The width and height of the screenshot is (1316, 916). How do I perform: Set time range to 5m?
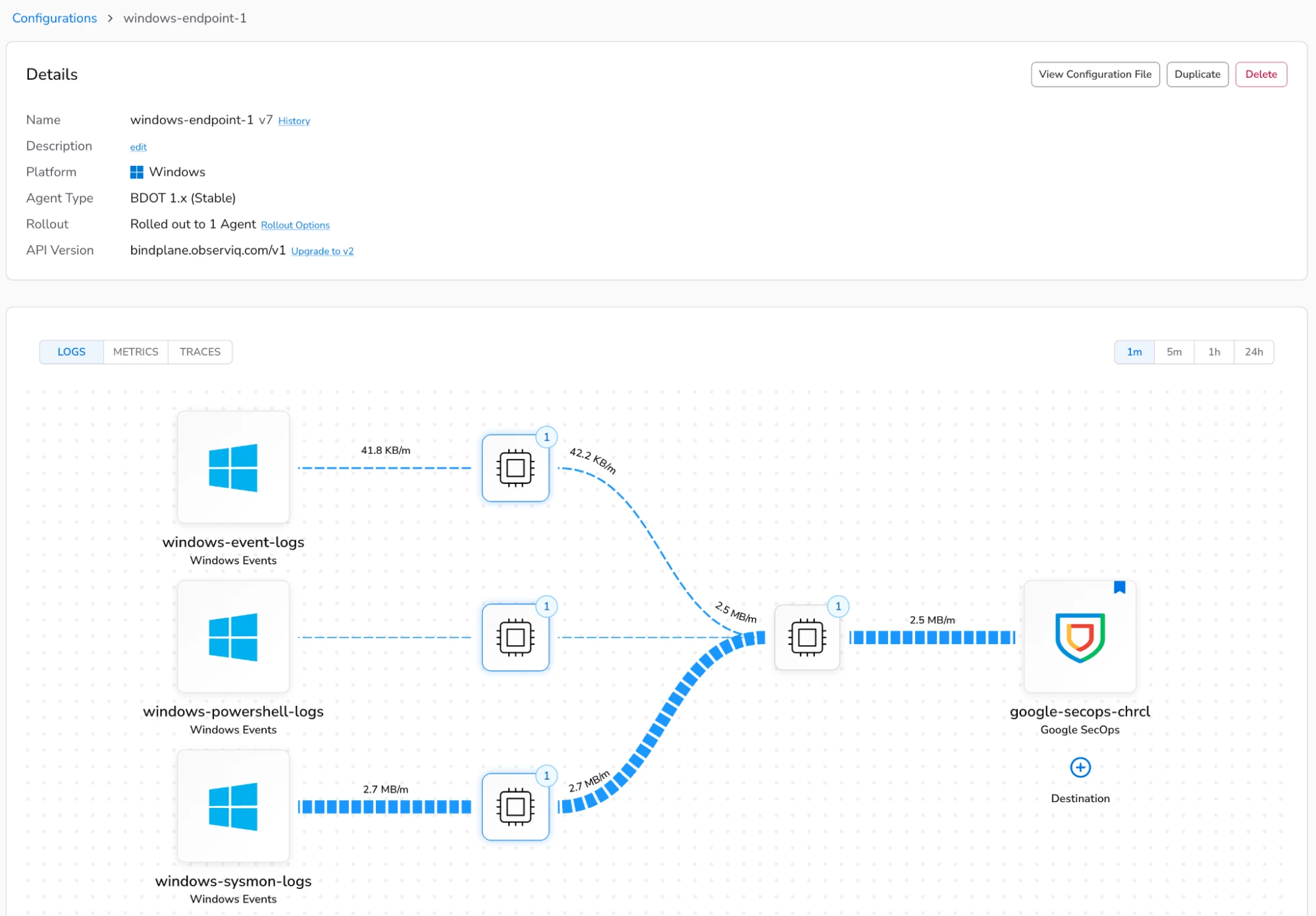pos(1174,352)
